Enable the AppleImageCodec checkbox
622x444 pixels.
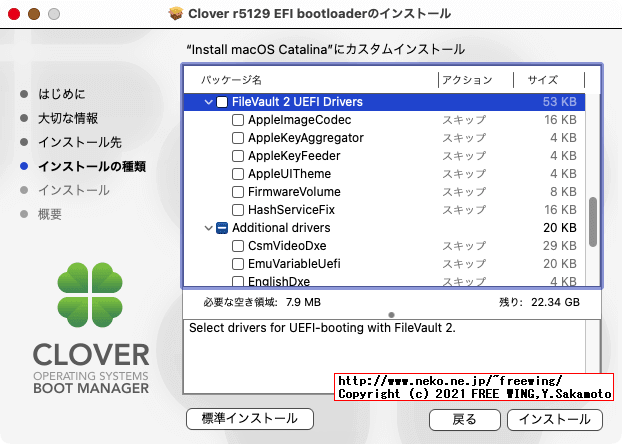[x=238, y=120]
